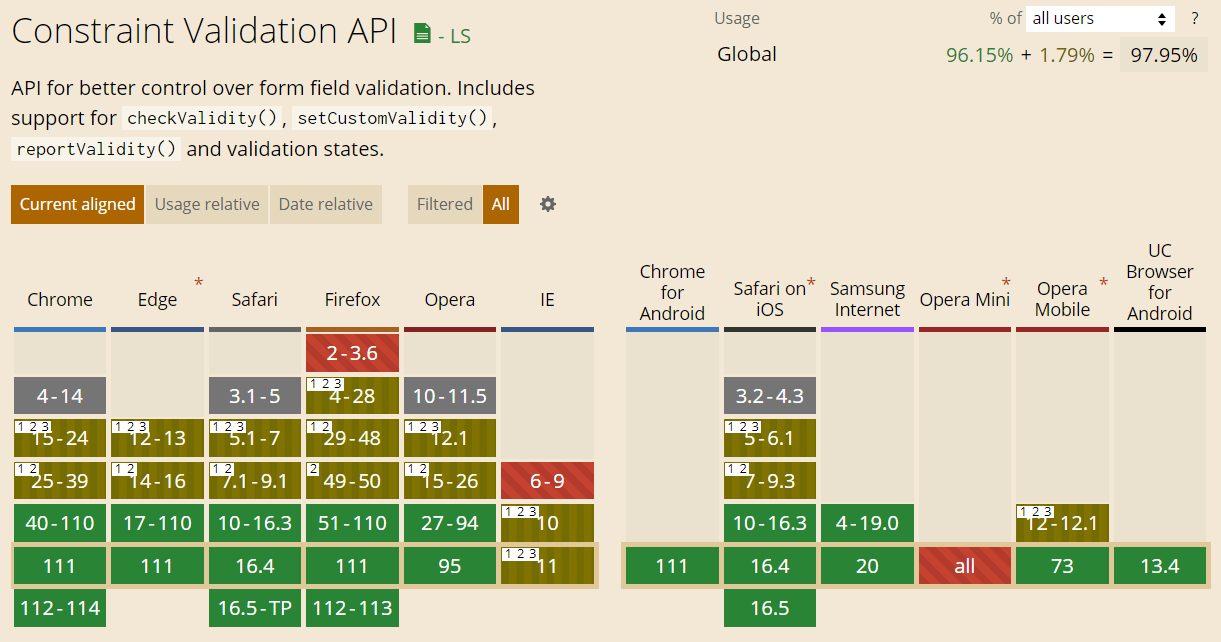
Task: Select IE 6-9 unsupported cell
Action: [547, 481]
